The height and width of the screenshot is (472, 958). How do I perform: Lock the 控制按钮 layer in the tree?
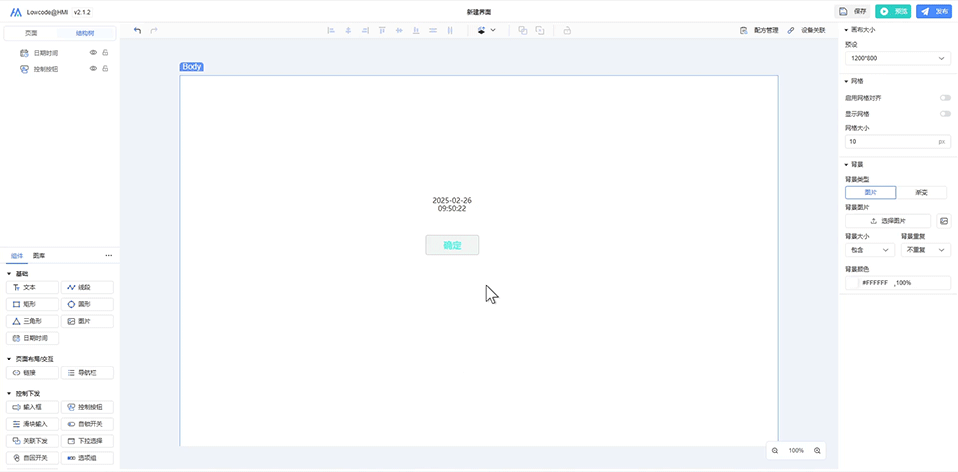click(x=105, y=69)
